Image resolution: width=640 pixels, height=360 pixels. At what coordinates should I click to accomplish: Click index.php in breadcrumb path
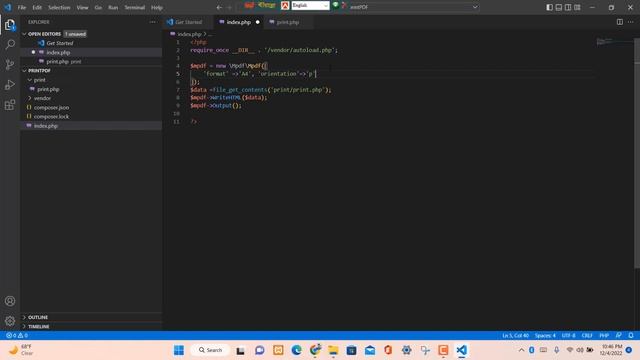tap(189, 34)
